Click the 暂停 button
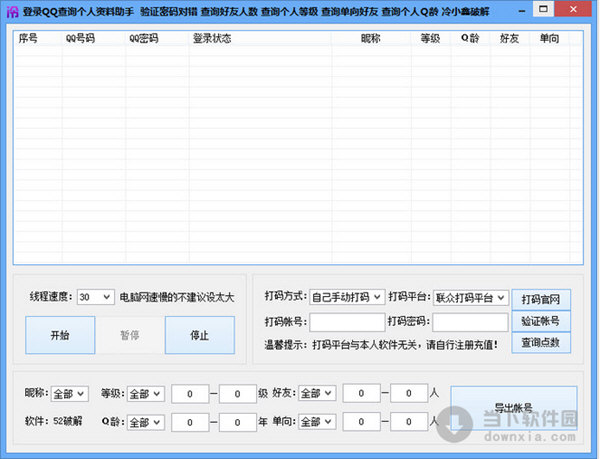 [130, 335]
